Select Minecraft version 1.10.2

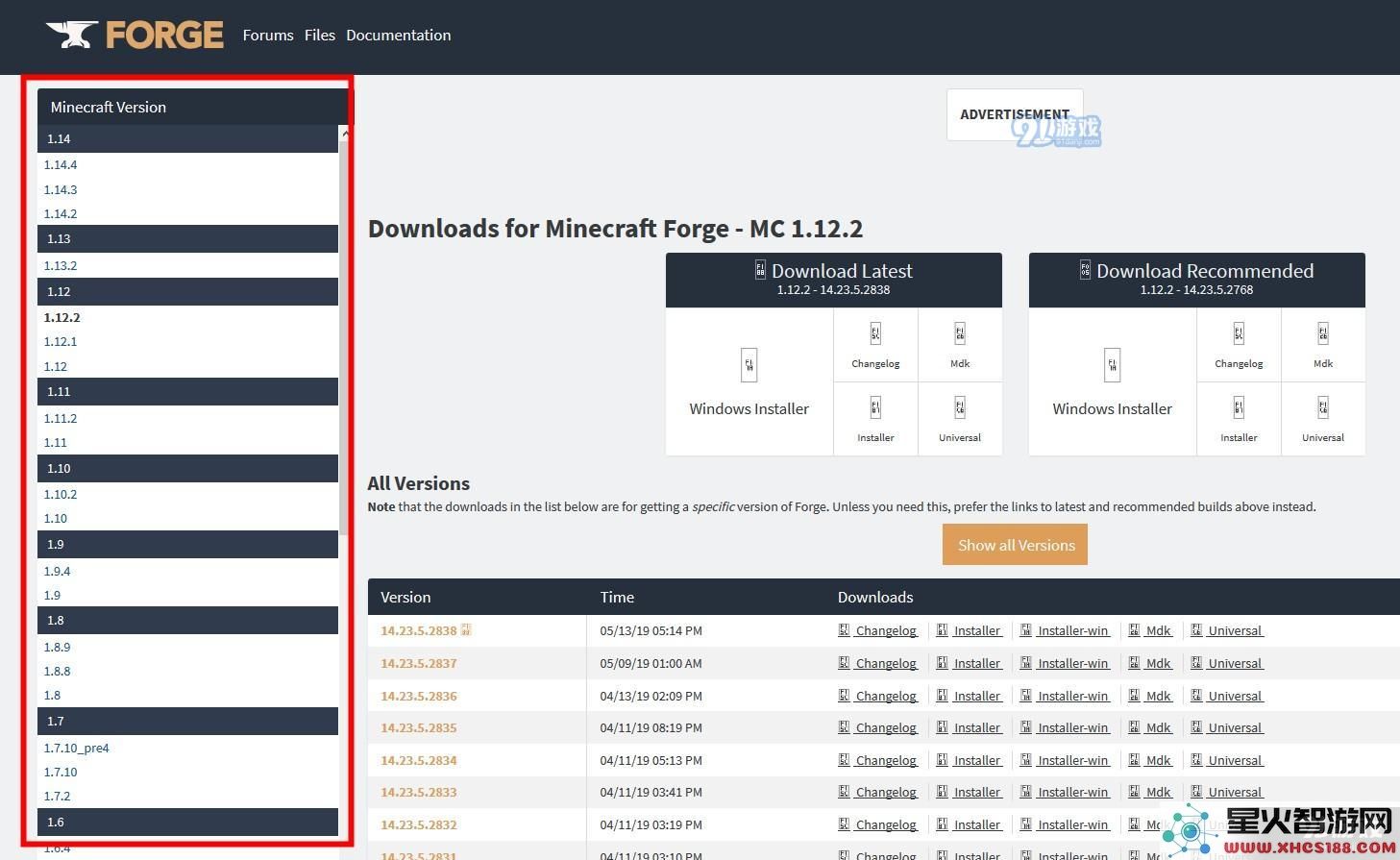click(61, 494)
